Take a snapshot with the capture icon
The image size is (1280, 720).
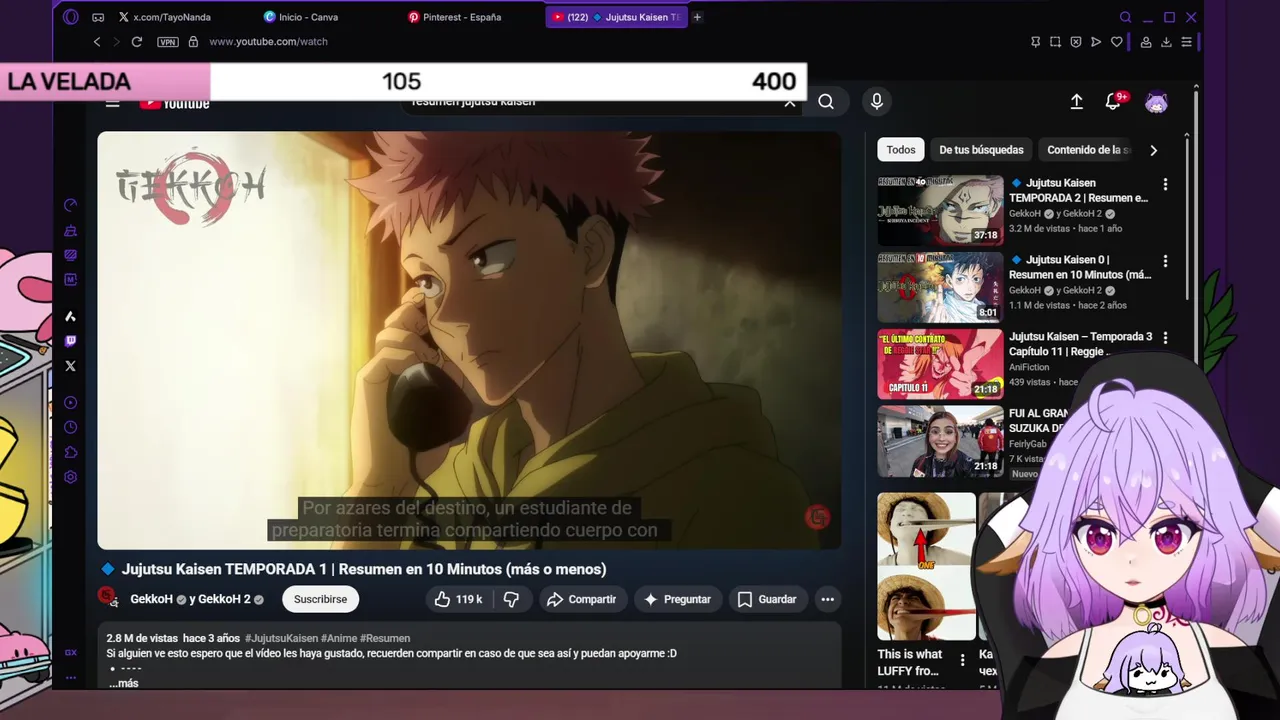click(x=1055, y=42)
